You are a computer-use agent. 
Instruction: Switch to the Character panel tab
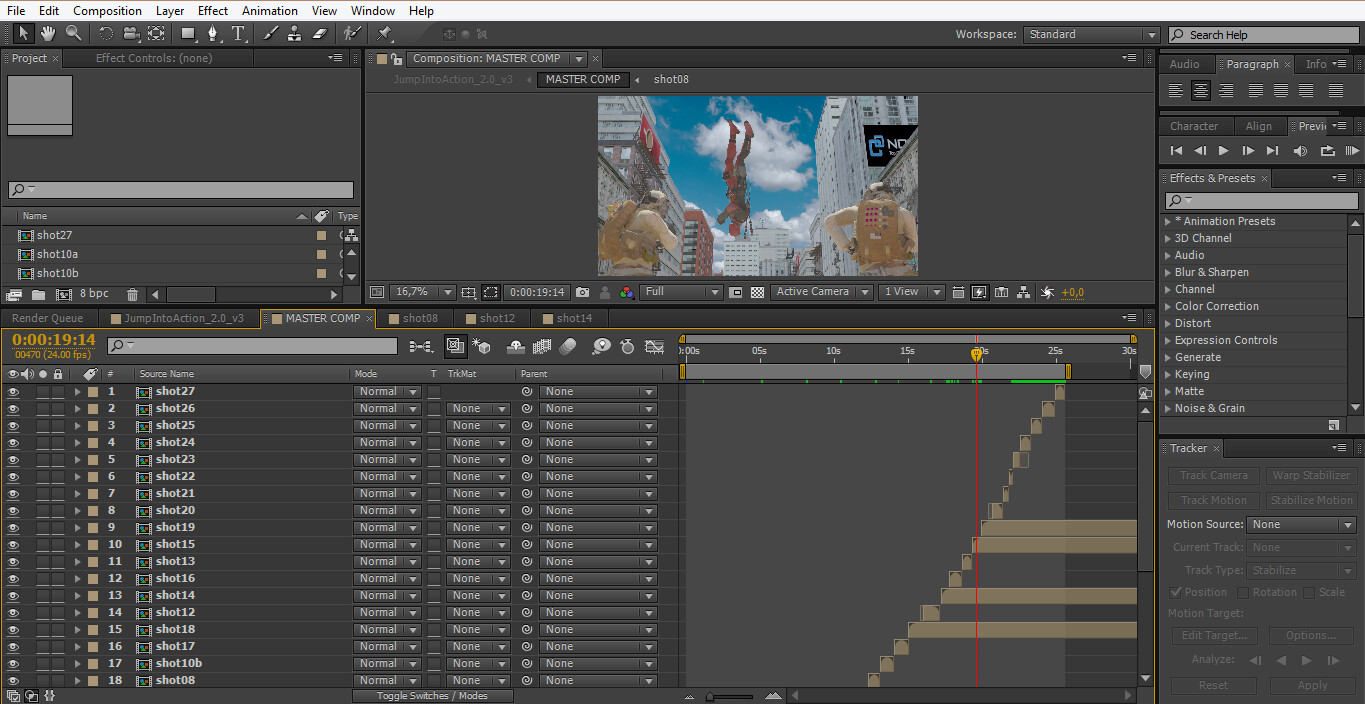pyautogui.click(x=1194, y=126)
